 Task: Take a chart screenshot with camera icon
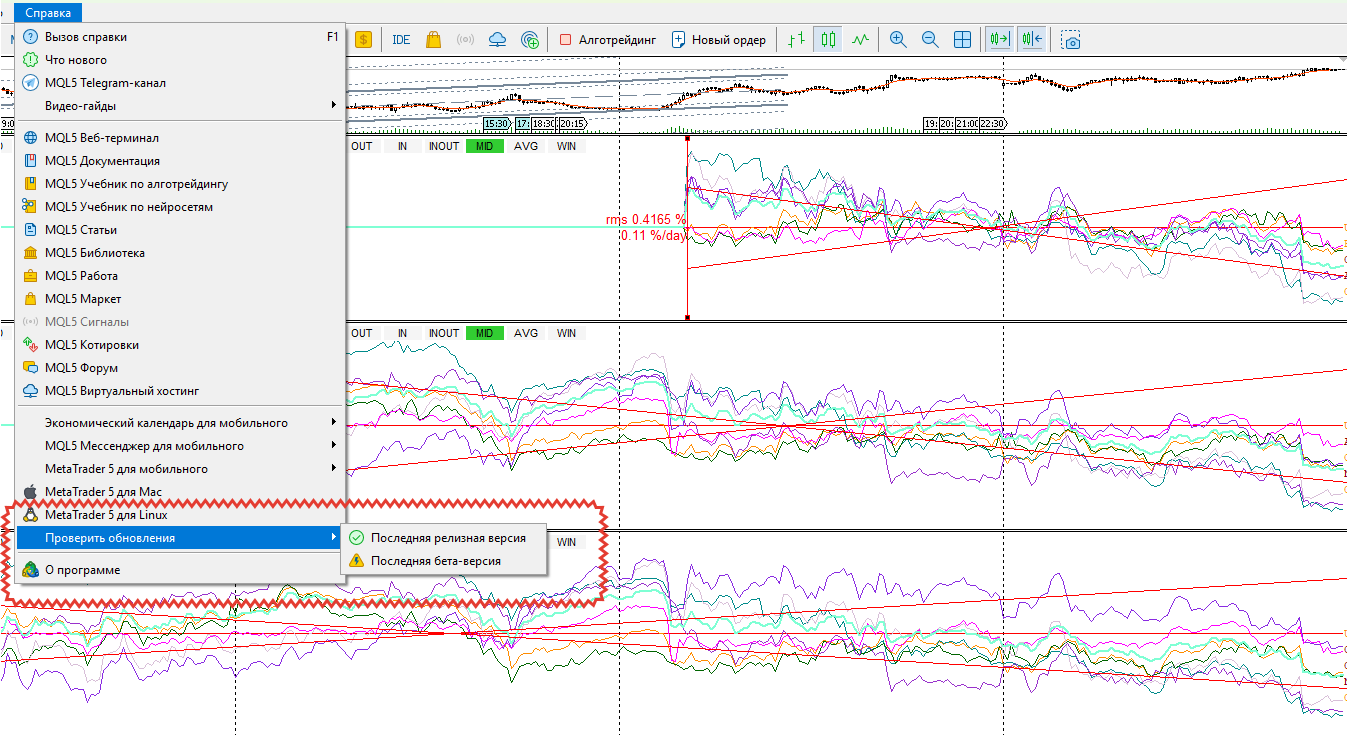1071,40
